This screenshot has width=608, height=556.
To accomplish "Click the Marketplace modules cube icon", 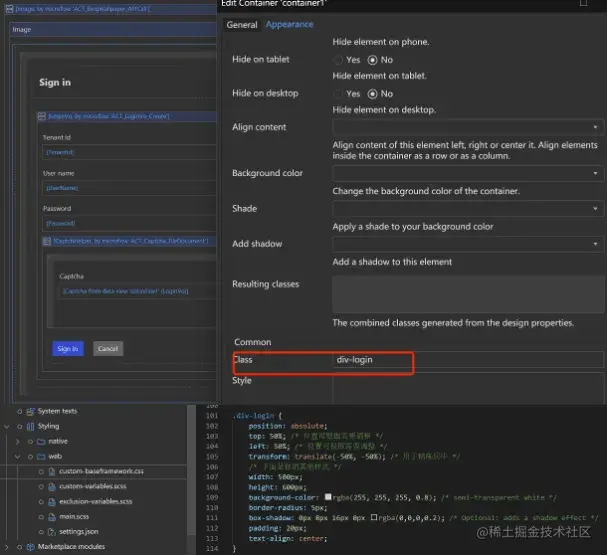I will 30,547.
